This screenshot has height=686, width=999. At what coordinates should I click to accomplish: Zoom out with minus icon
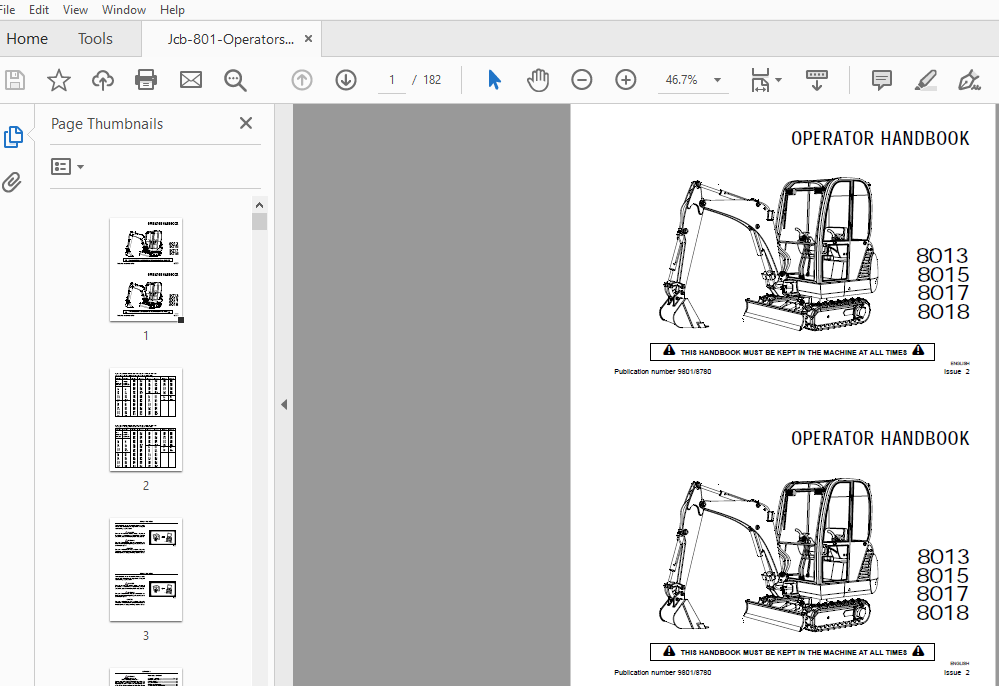click(x=582, y=80)
